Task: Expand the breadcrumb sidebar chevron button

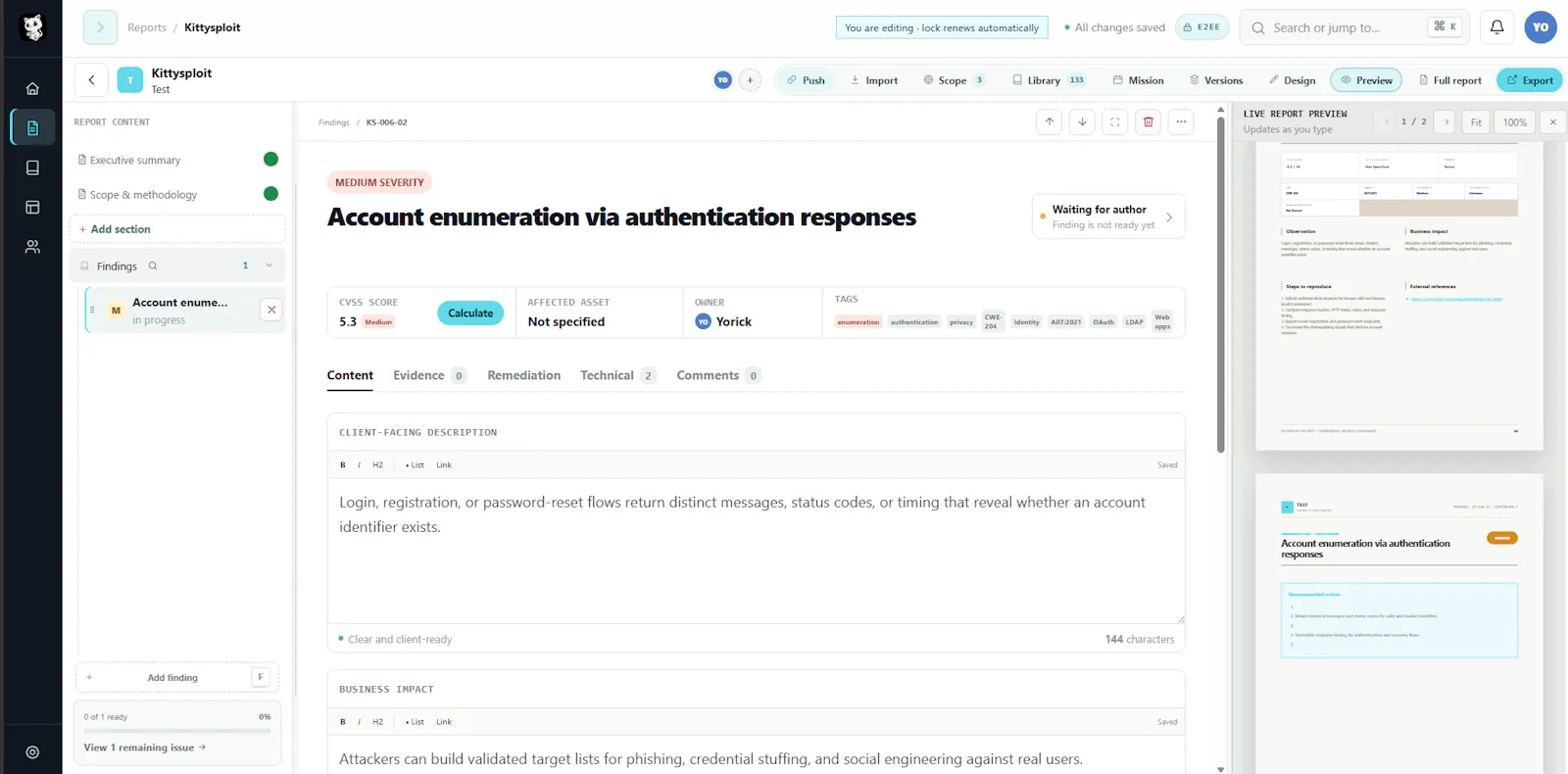Action: 100,27
